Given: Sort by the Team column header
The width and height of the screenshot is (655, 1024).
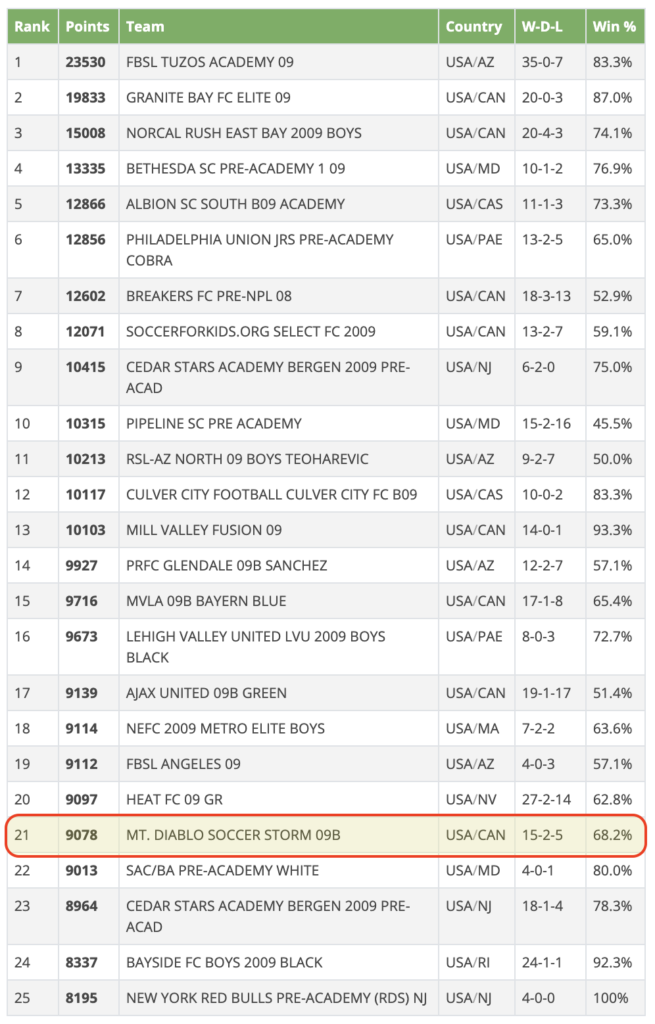Looking at the screenshot, I should (145, 27).
